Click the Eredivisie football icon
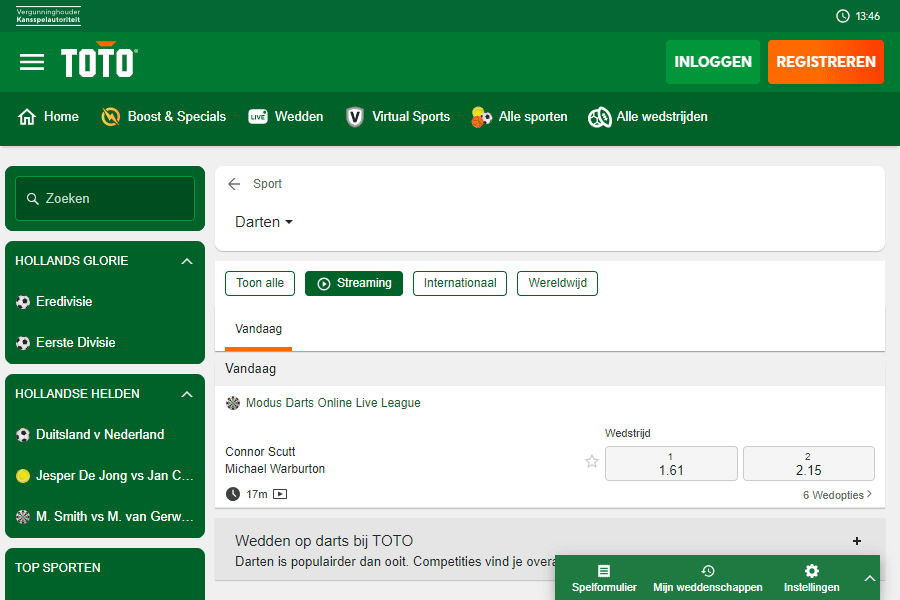900x600 pixels. [23, 302]
